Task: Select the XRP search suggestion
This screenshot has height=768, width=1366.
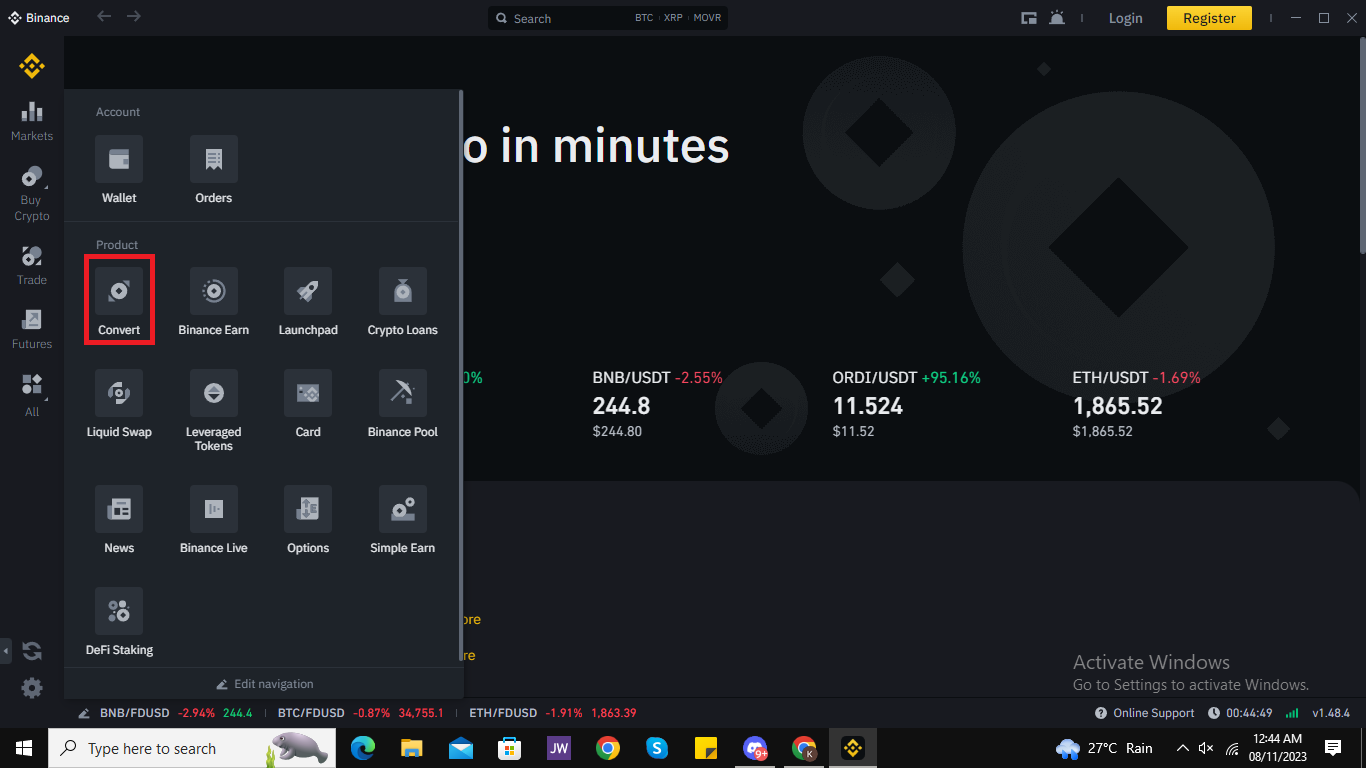Action: pos(673,18)
